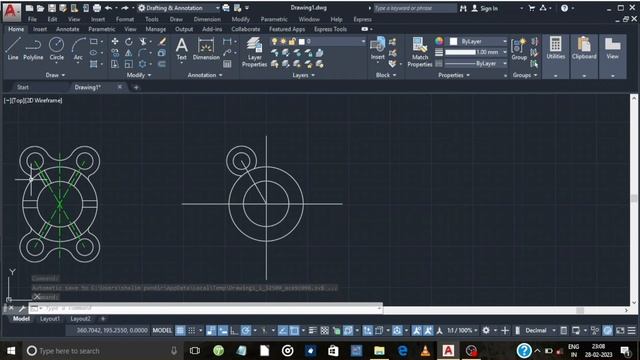Viewport: 640px width, 360px height.
Task: Choose the Move tool in Modify panel
Action: (115, 41)
